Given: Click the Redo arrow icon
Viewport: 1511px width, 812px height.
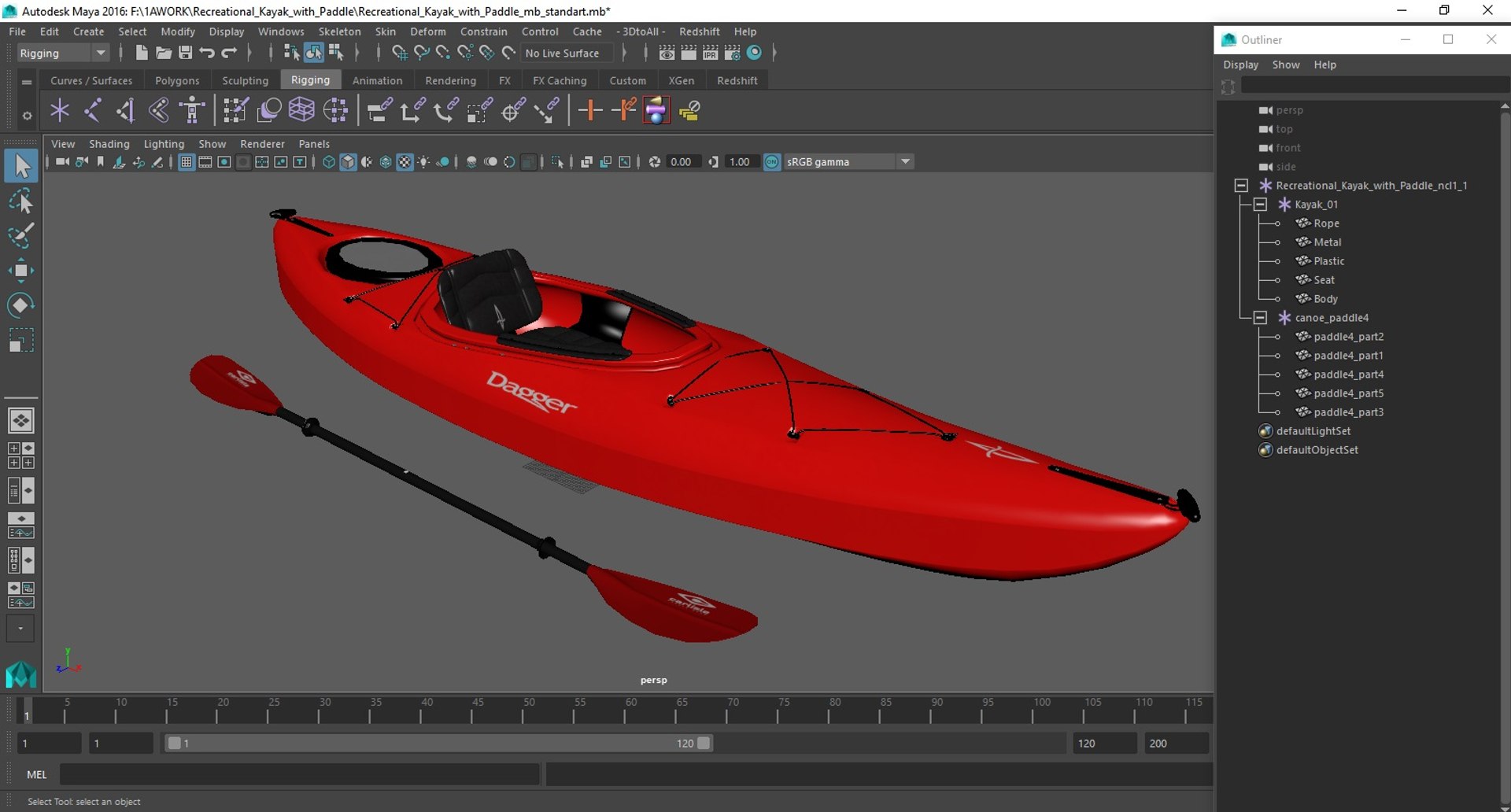Looking at the screenshot, I should click(229, 53).
